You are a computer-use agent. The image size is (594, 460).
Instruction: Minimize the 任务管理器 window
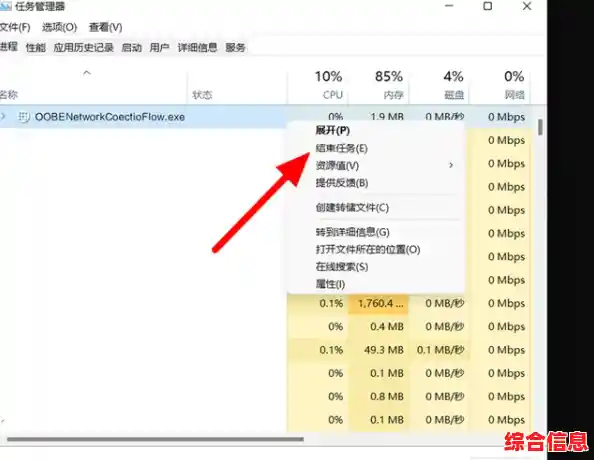point(449,6)
